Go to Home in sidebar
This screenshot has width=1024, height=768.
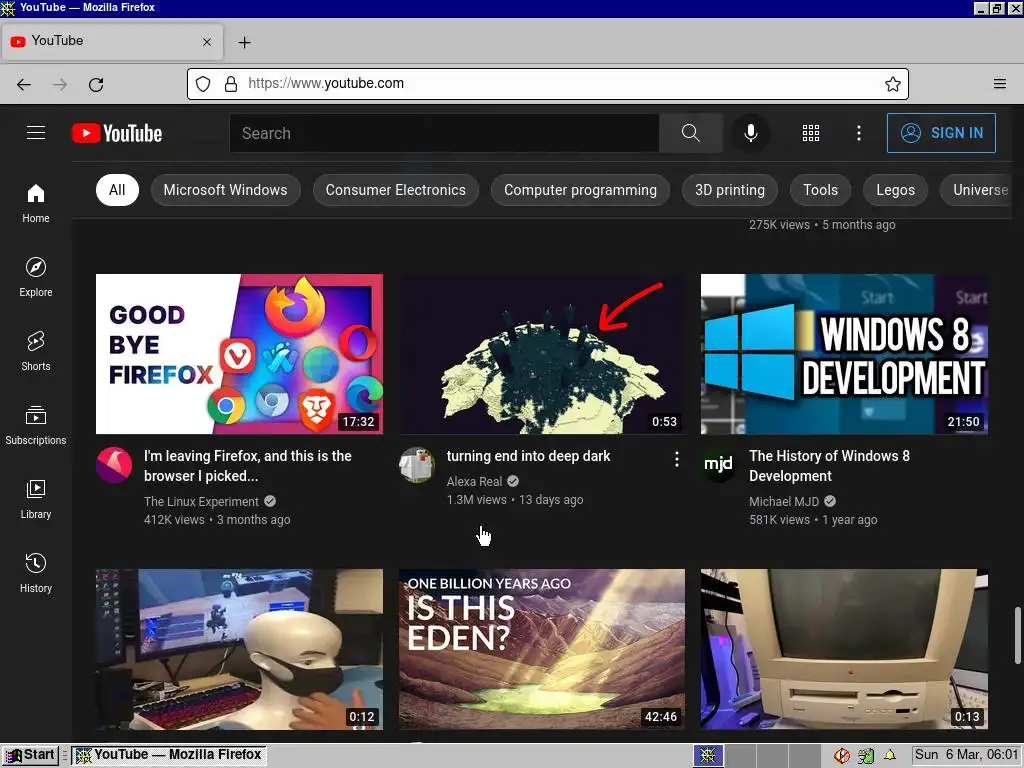click(36, 203)
